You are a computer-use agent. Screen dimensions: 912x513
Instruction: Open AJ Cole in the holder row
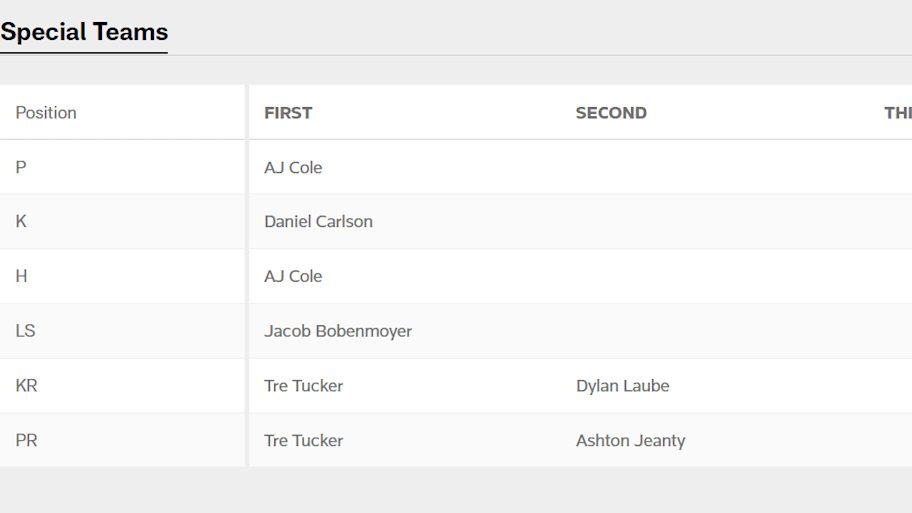pyautogui.click(x=293, y=277)
